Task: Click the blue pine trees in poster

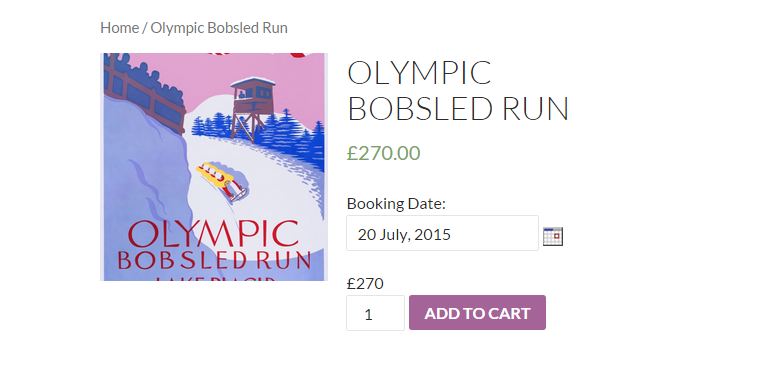Action: pyautogui.click(x=271, y=133)
